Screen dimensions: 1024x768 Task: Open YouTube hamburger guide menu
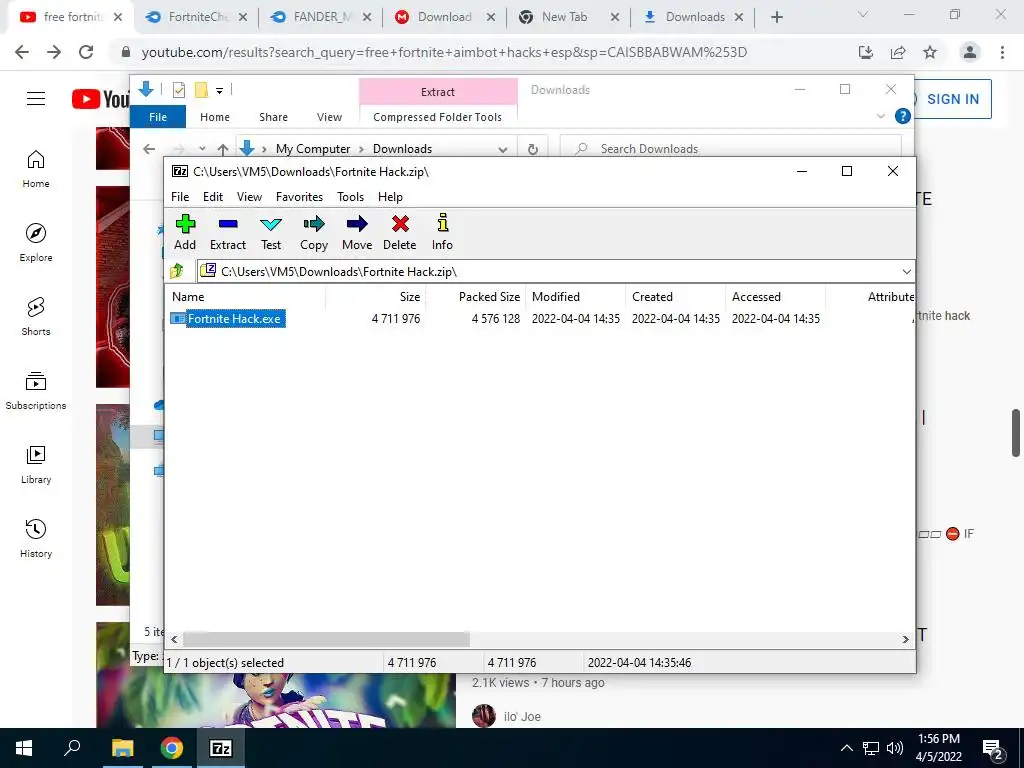coord(36,99)
